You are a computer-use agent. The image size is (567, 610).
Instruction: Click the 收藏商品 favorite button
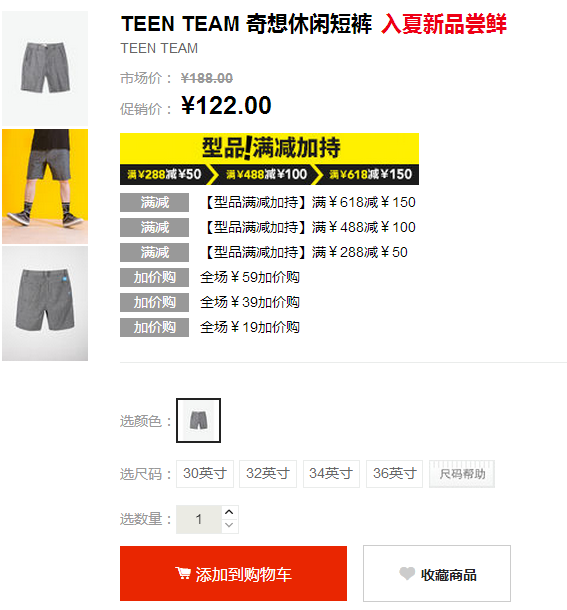(437, 573)
